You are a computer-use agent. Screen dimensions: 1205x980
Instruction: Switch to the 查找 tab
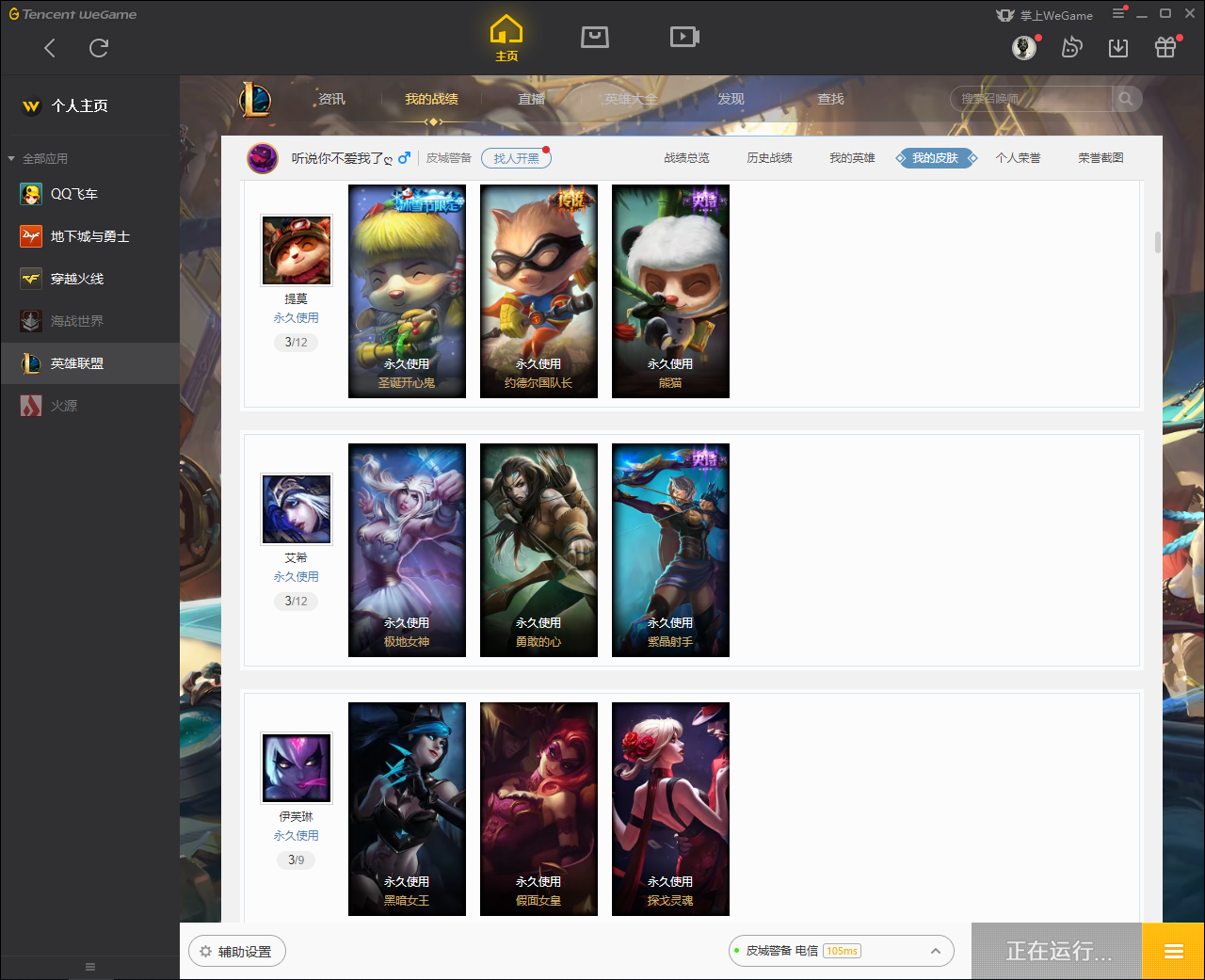830,99
